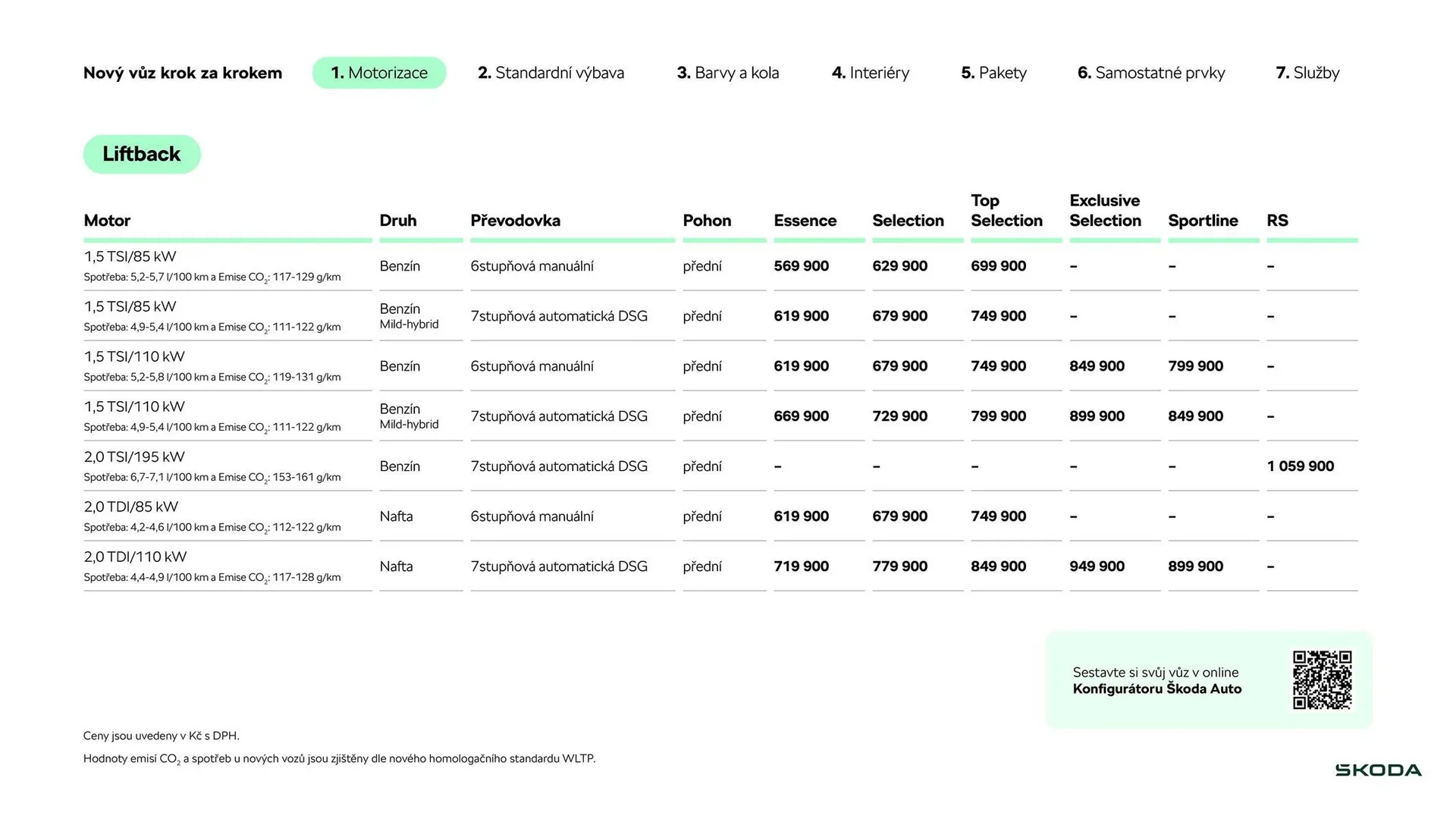Click the QR code for the configurator

pos(1322,679)
